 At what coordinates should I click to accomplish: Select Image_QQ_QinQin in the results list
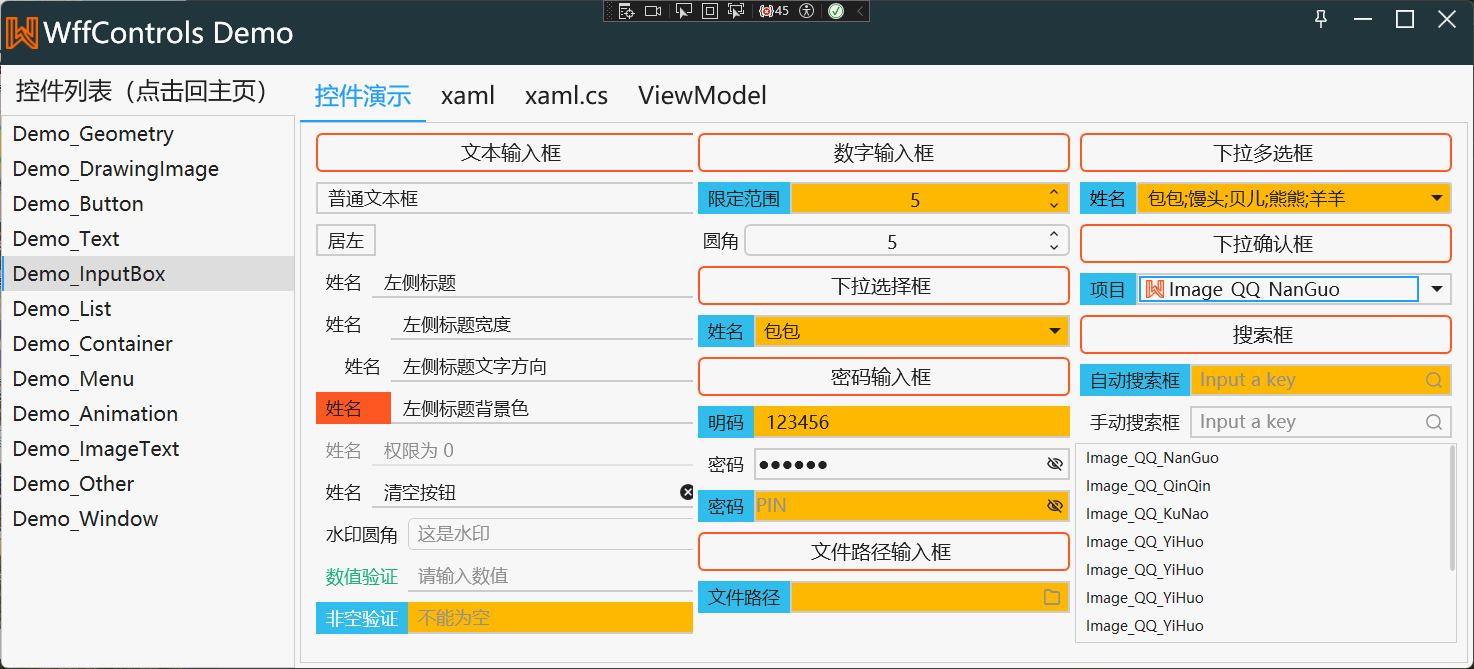1263,486
